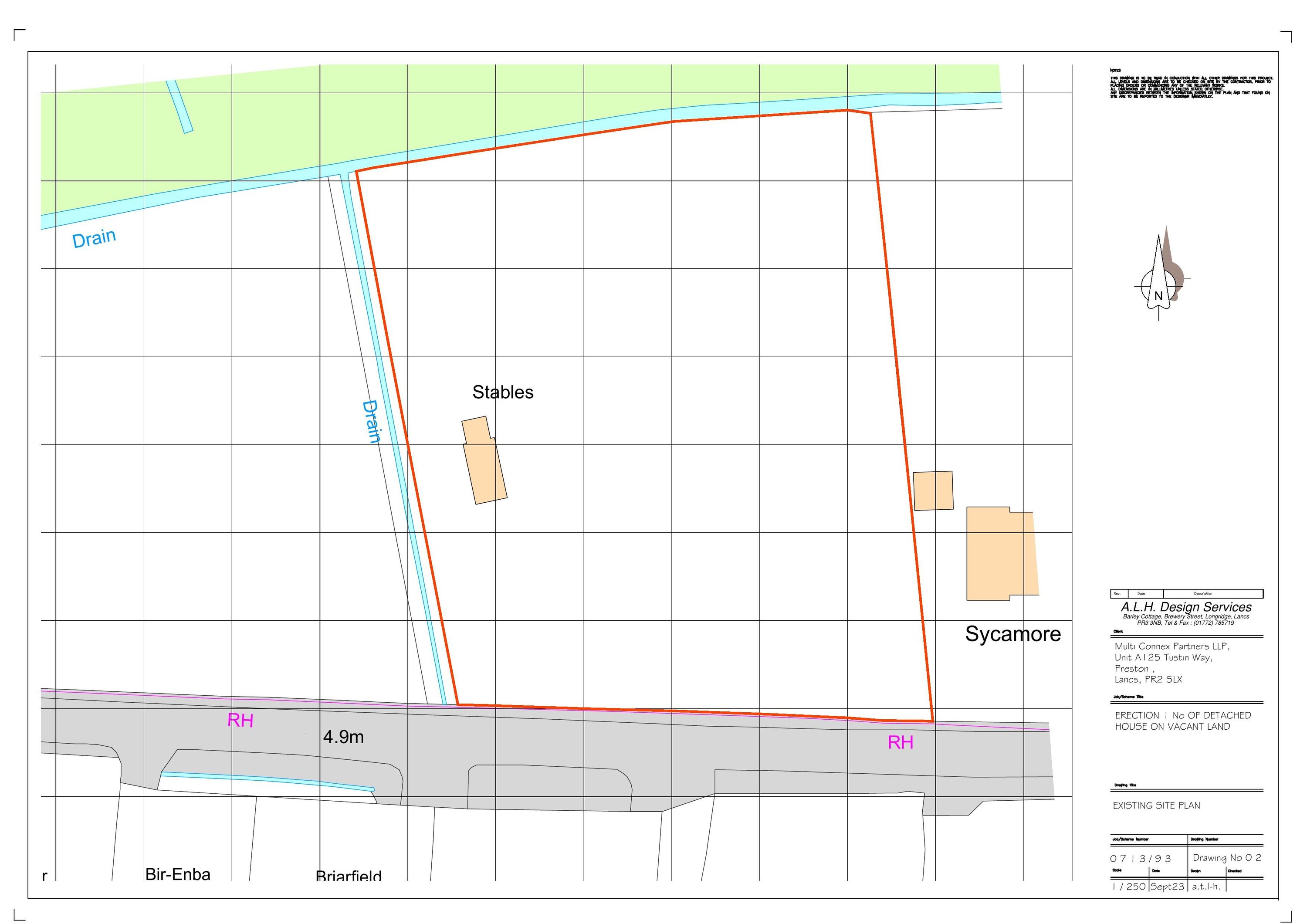
Task: Click the Briarfield property name
Action: click(x=349, y=876)
